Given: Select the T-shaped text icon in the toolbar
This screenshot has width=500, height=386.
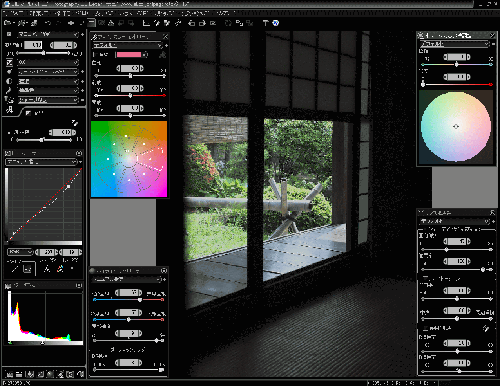Looking at the screenshot, I should click(265, 23).
